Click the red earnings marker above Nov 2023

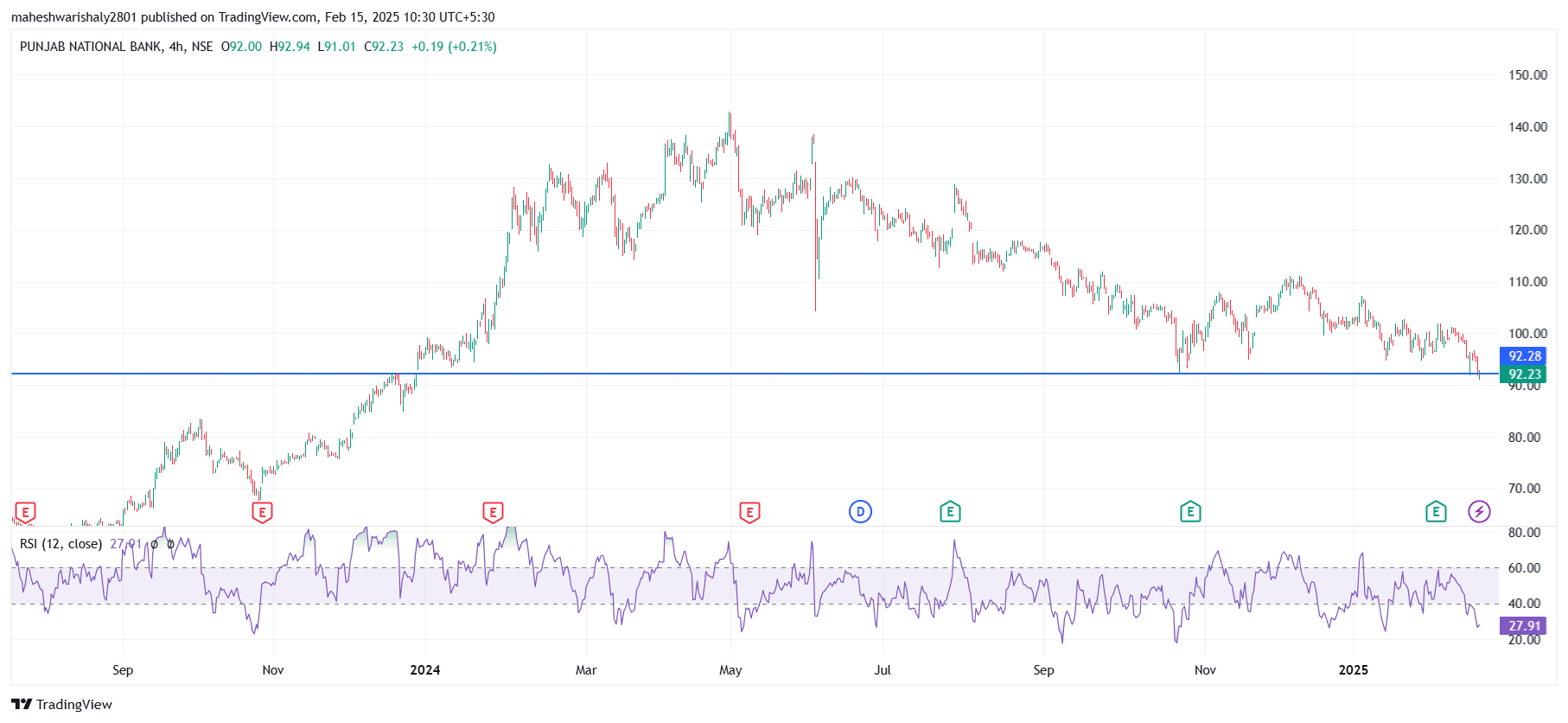262,513
